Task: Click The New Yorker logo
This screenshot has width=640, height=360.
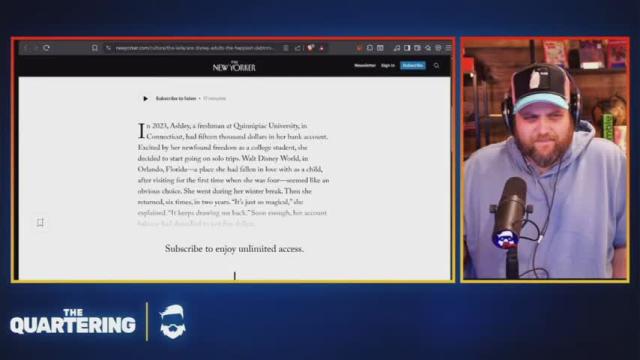Action: [234, 66]
